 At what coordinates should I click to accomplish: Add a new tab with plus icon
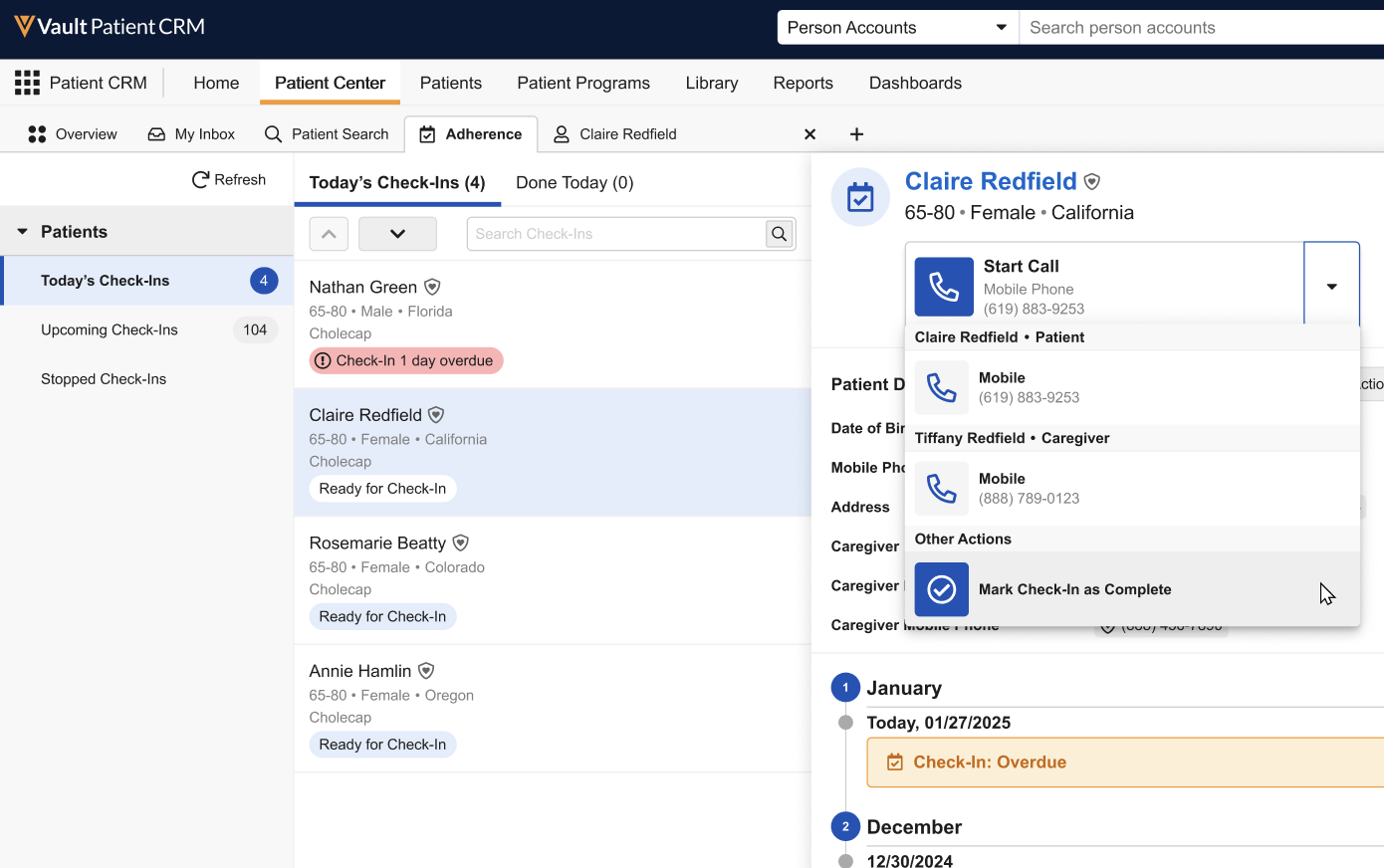[856, 134]
